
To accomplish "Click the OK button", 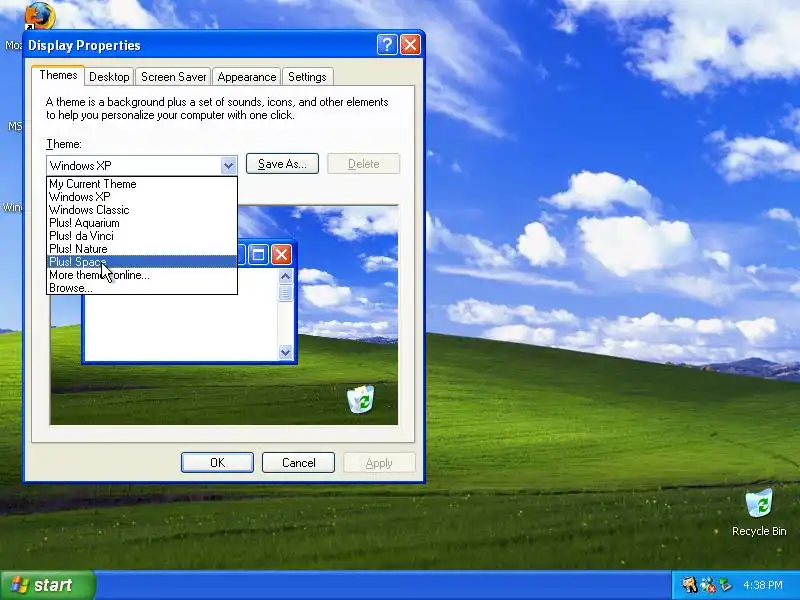I will [217, 463].
